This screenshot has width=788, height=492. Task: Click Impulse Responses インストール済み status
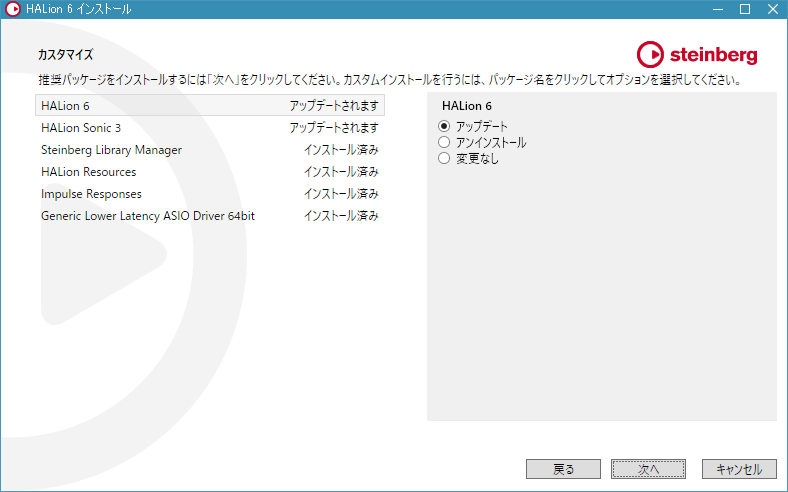341,194
